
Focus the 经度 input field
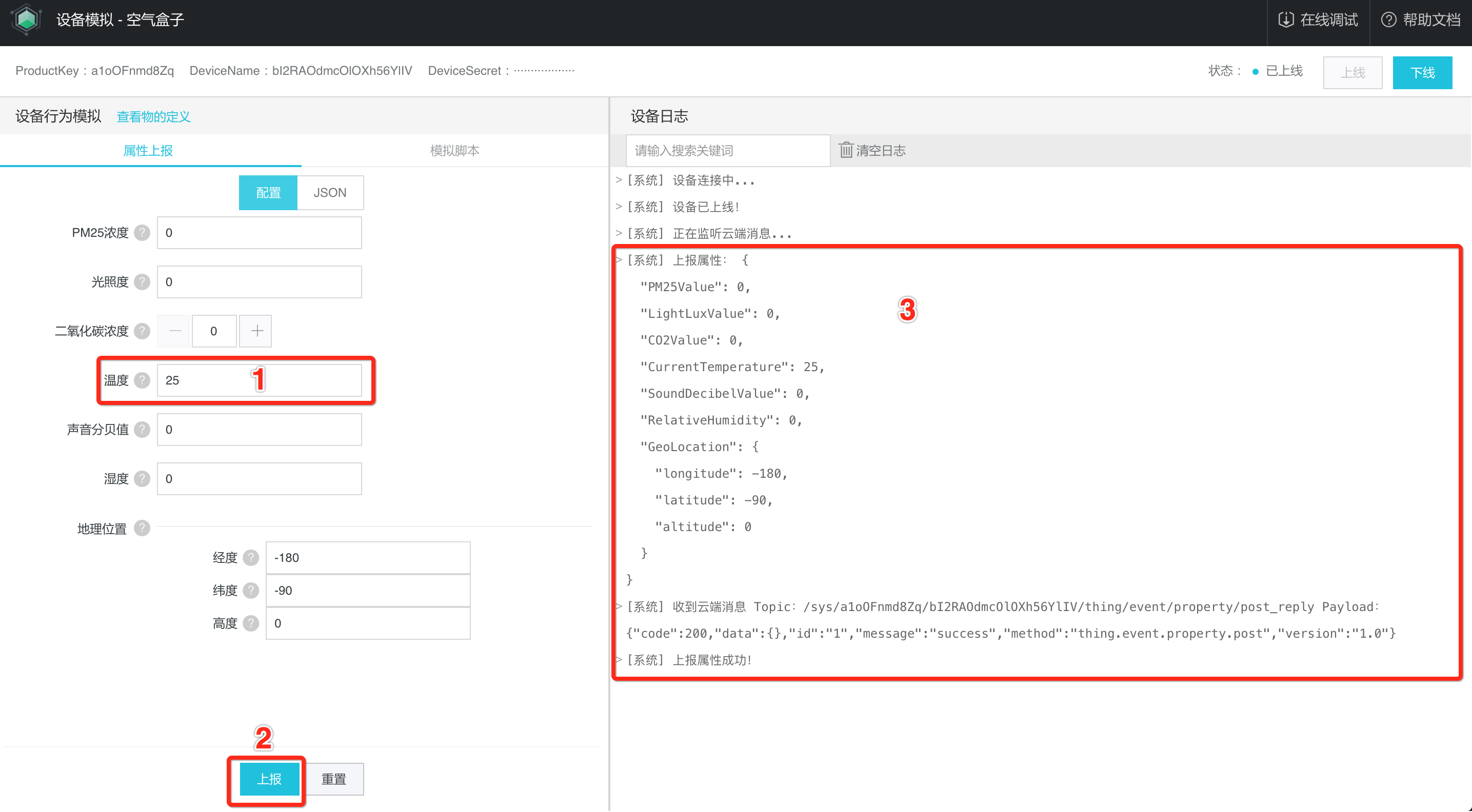[368, 557]
